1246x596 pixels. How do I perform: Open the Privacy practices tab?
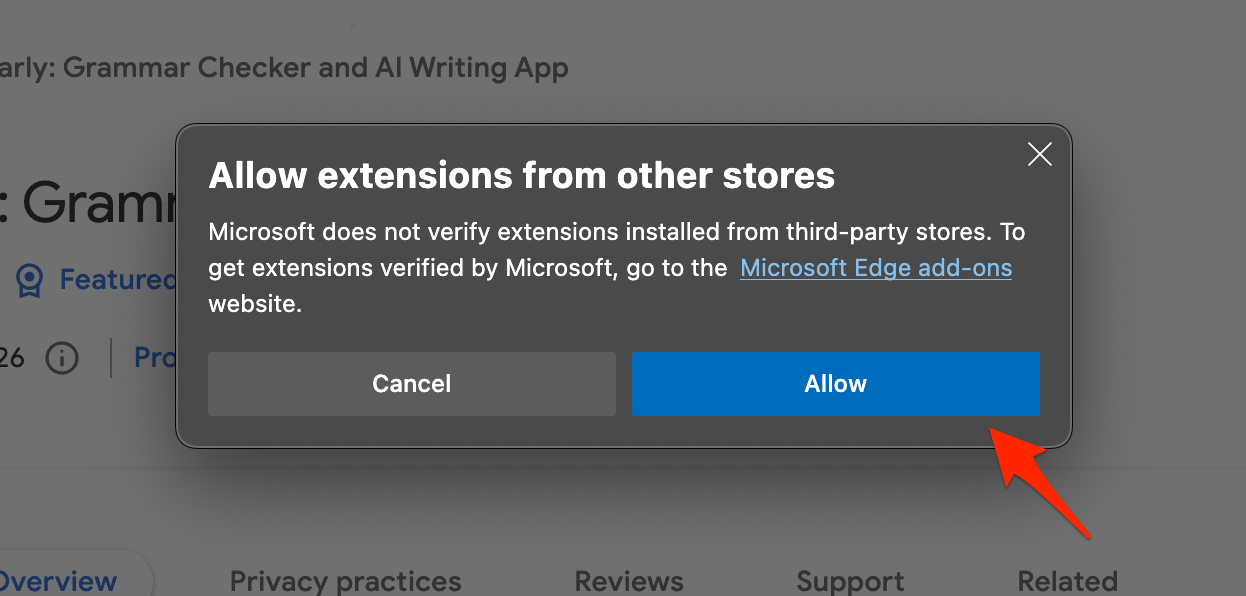pyautogui.click(x=345, y=580)
